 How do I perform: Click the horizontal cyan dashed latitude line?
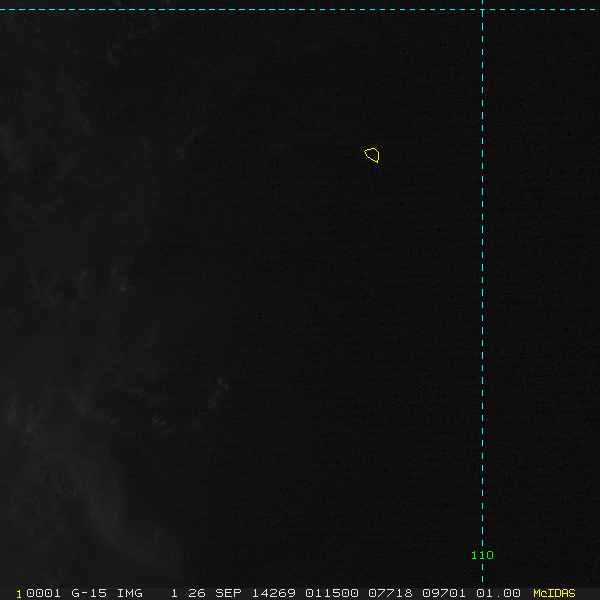click(300, 10)
